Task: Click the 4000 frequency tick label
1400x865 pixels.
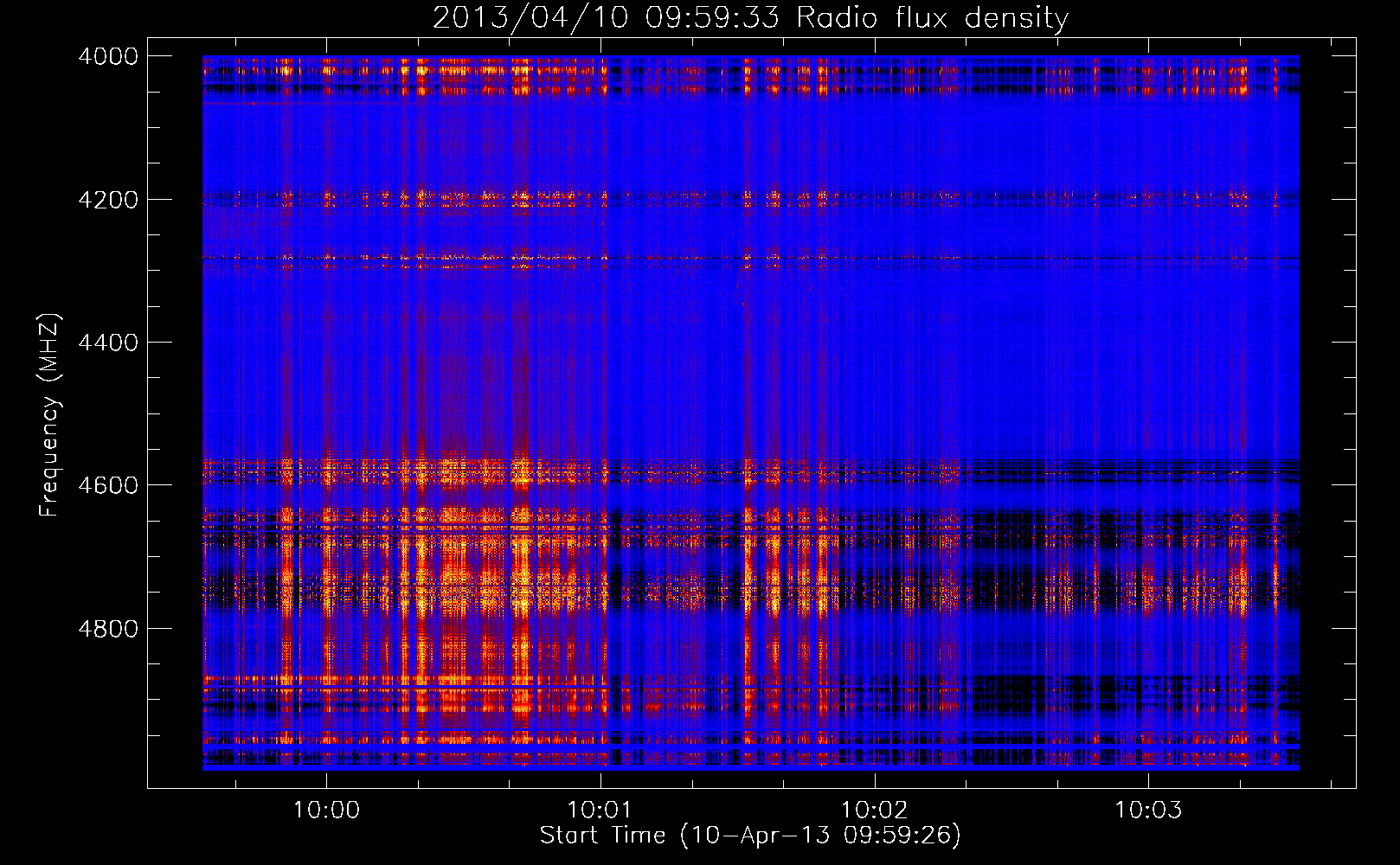Action: [108, 56]
